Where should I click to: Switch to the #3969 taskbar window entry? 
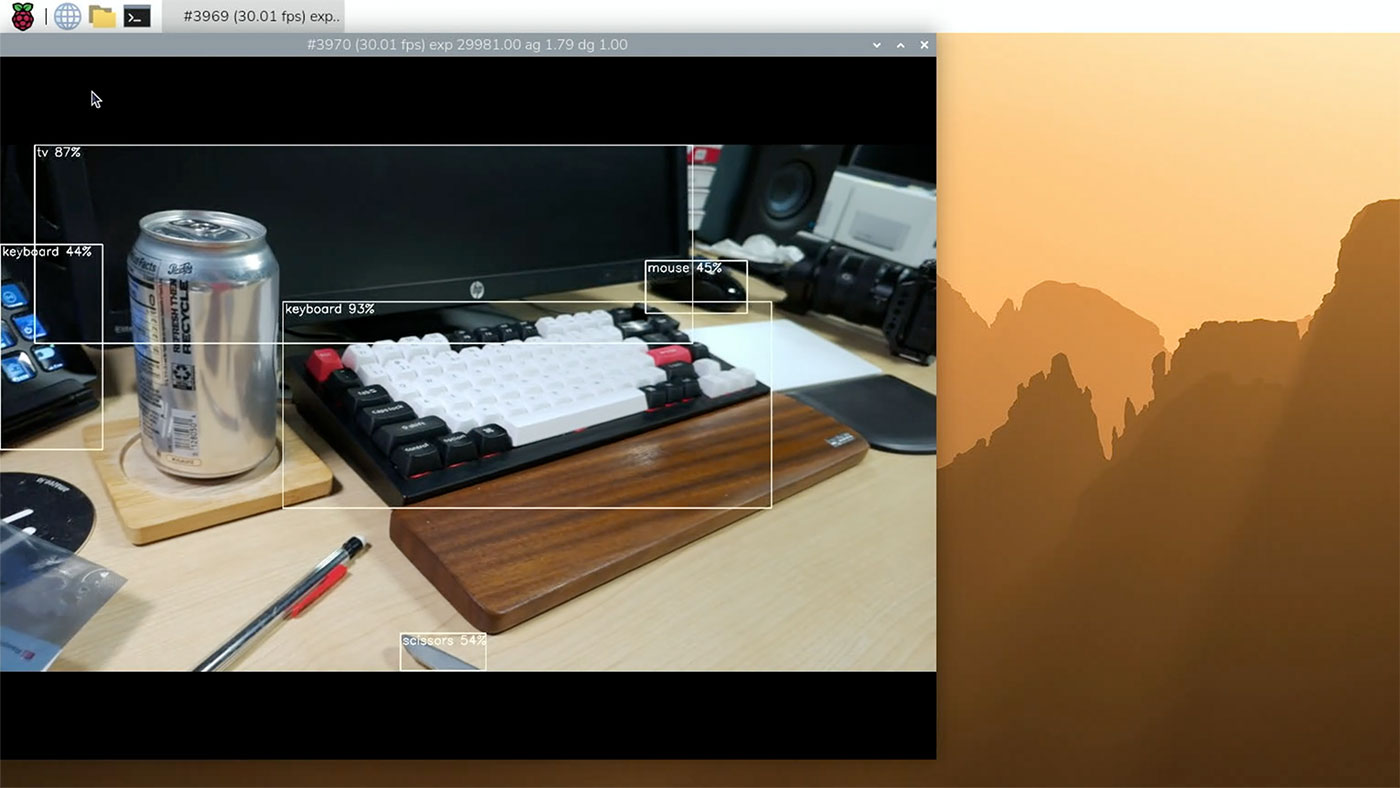click(x=253, y=16)
